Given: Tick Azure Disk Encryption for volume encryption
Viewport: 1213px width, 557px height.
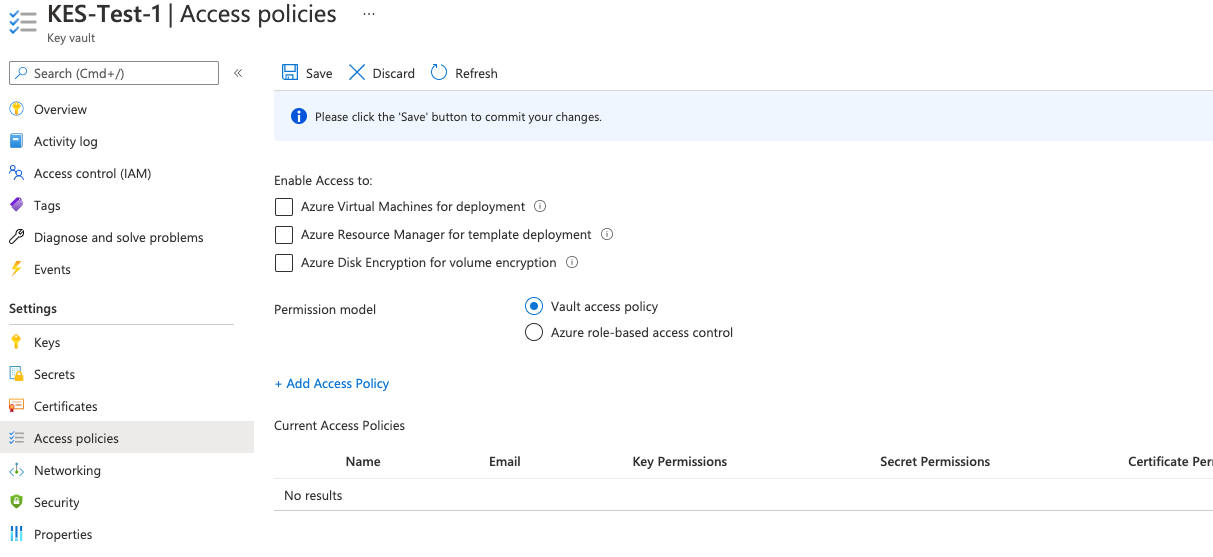Looking at the screenshot, I should click(284, 263).
